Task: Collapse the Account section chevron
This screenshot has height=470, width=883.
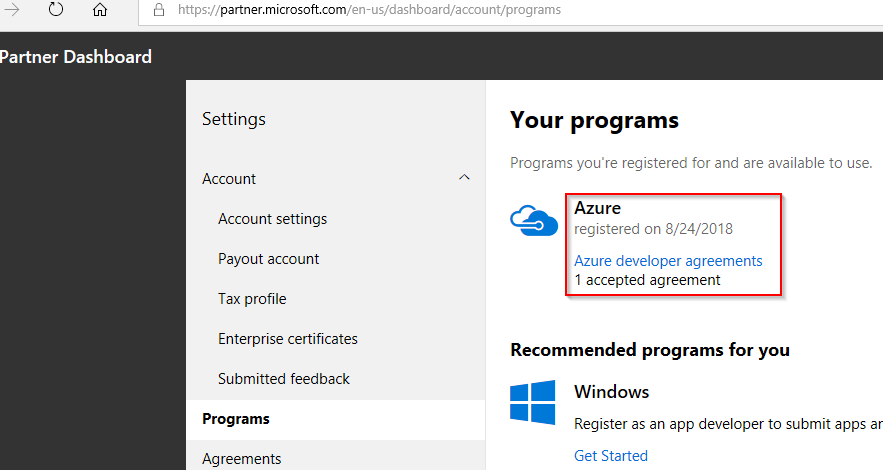Action: pos(464,178)
